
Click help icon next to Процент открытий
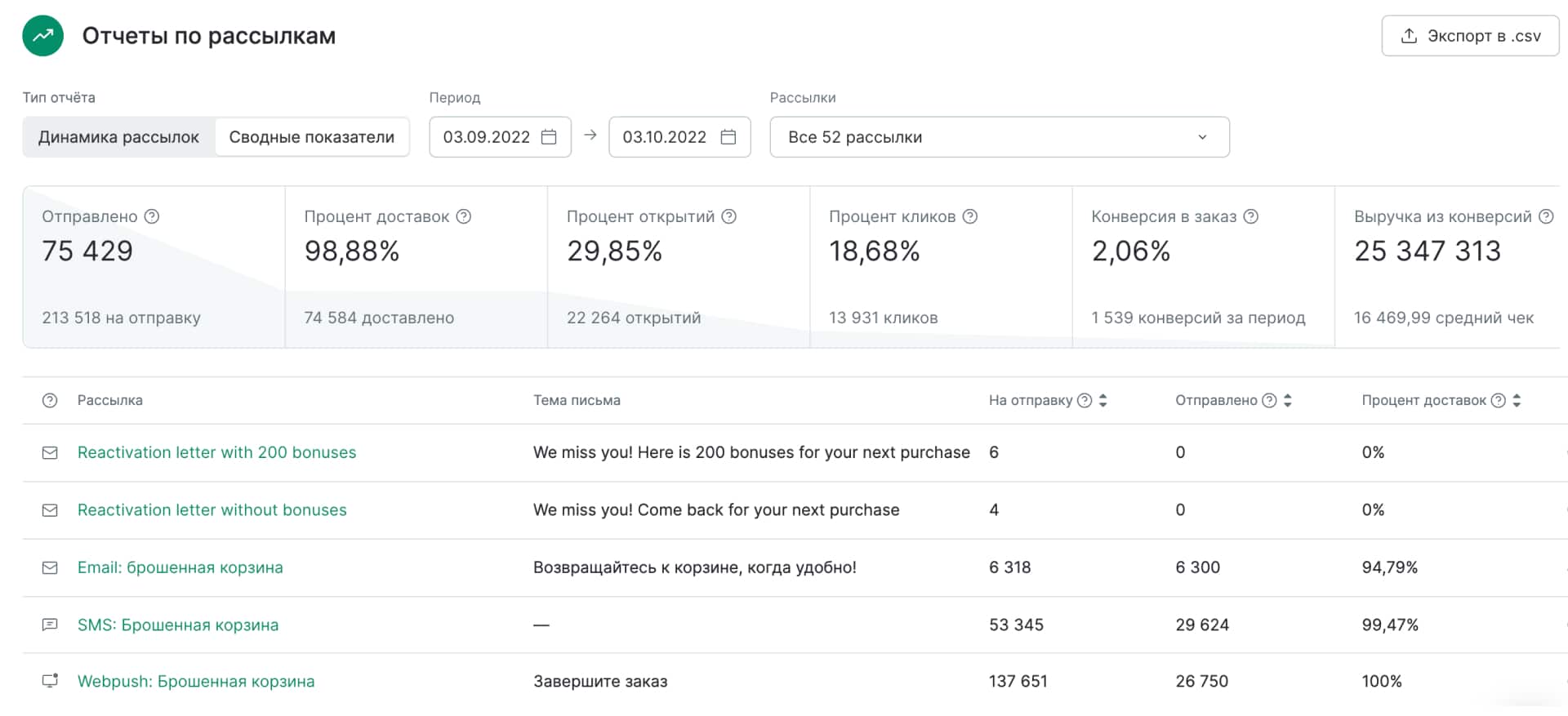point(729,216)
